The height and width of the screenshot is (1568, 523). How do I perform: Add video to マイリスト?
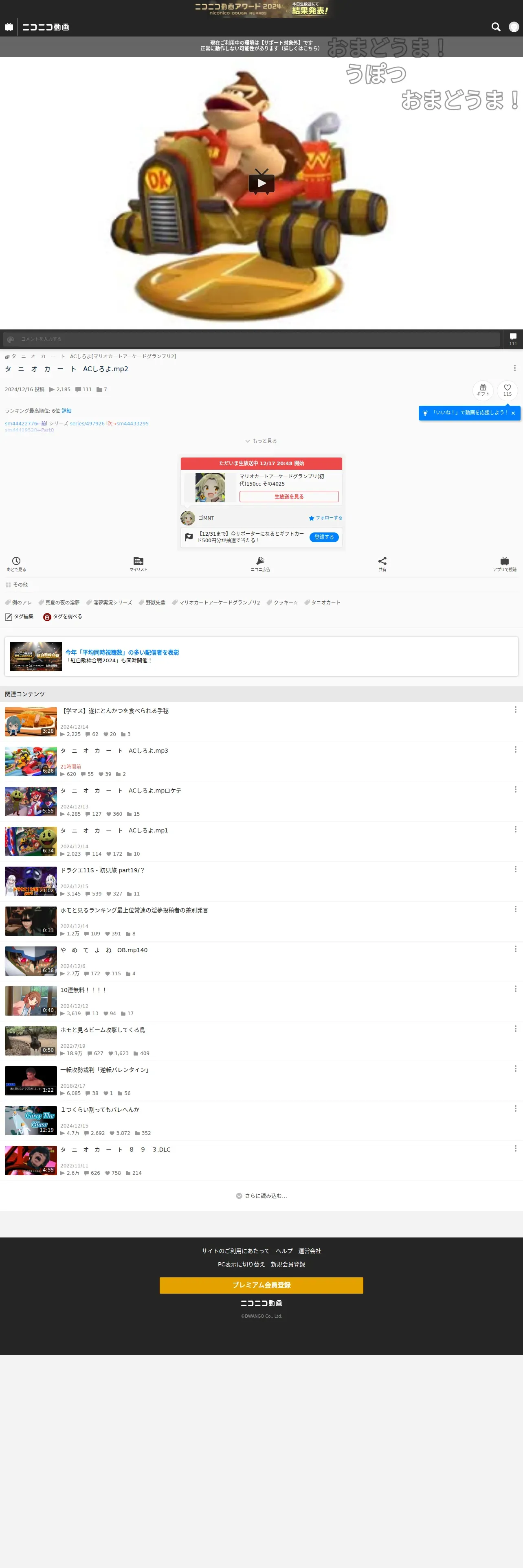(138, 564)
